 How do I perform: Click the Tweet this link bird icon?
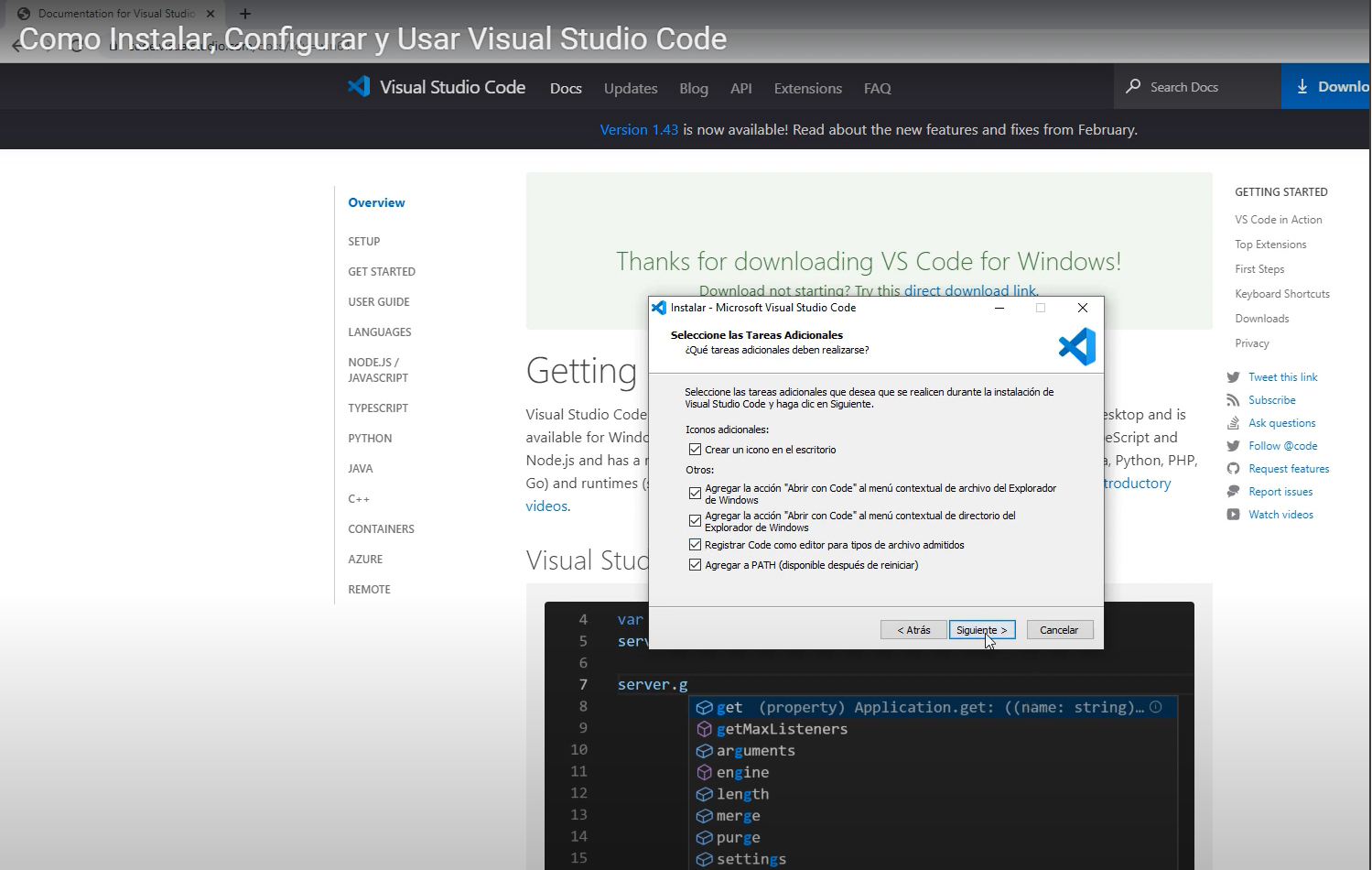[x=1233, y=376]
